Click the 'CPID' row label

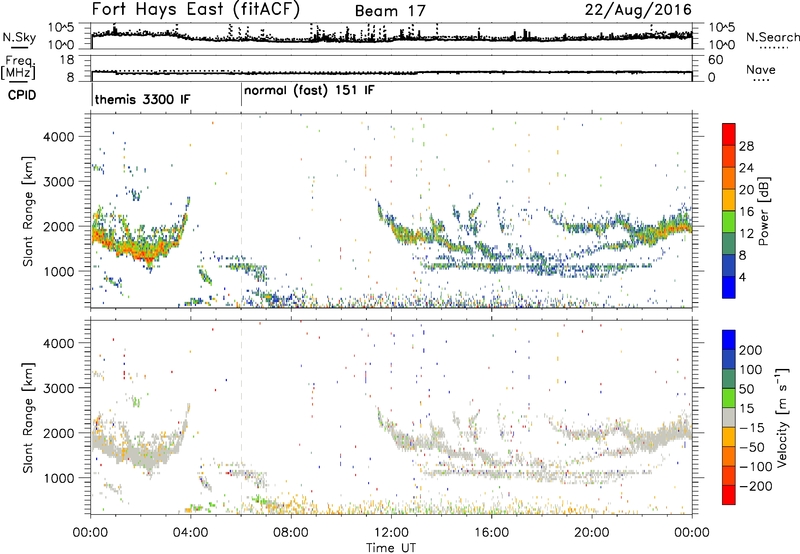coord(21,95)
